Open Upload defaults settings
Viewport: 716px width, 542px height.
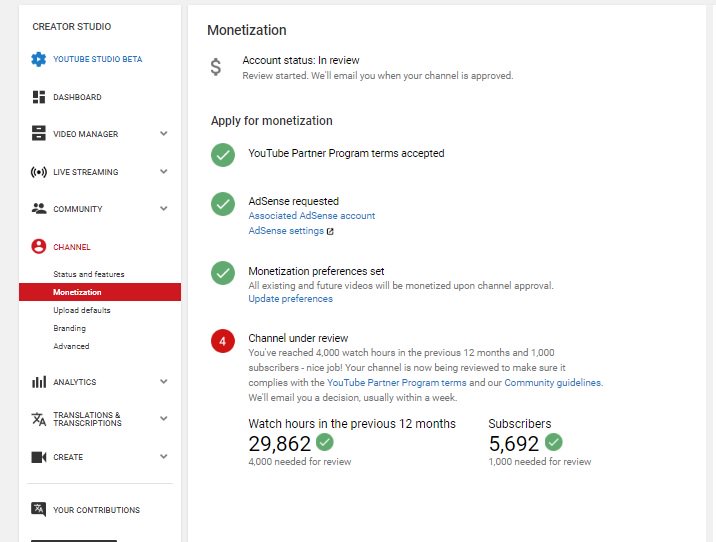click(x=82, y=310)
